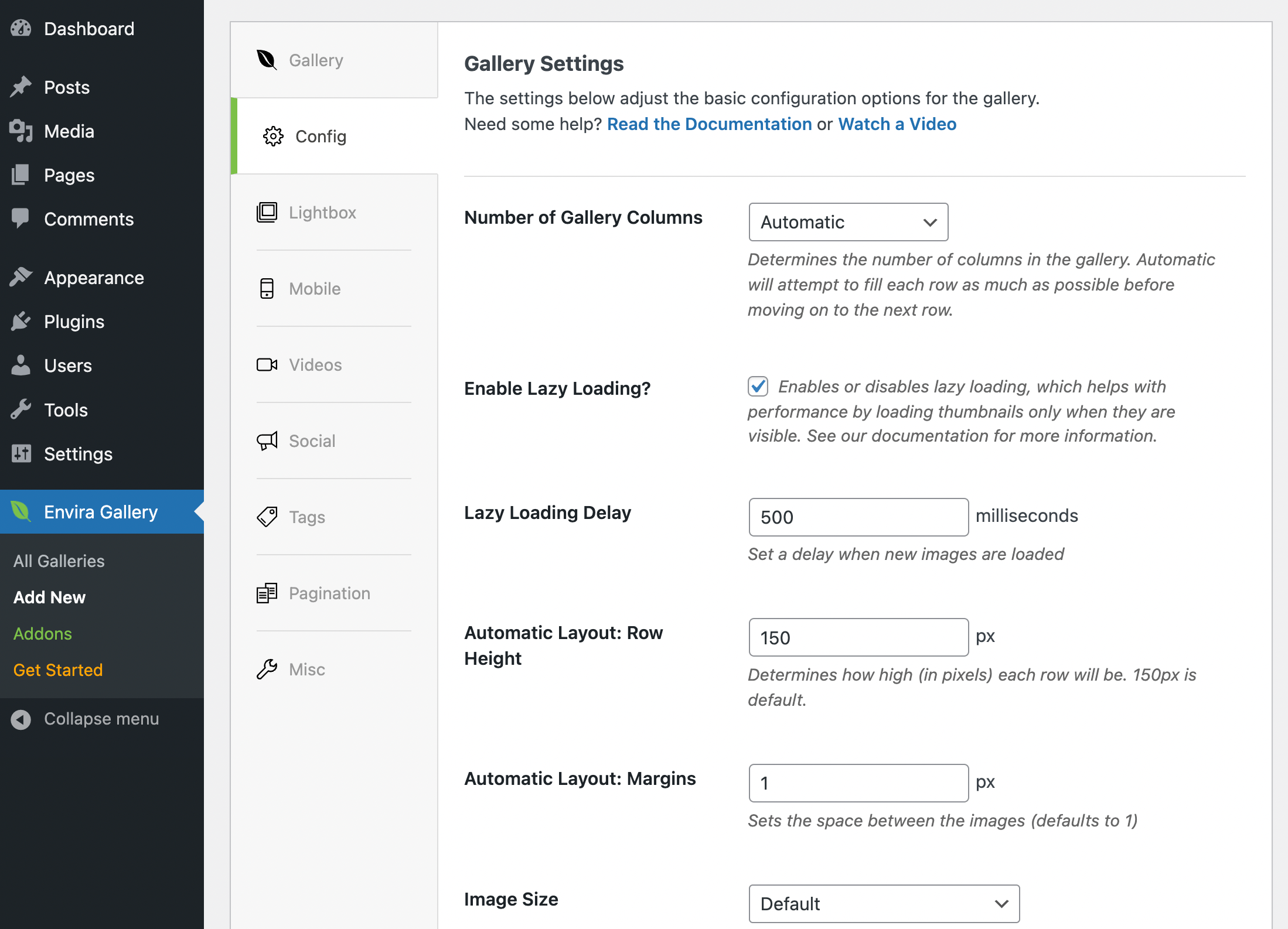The image size is (1288, 929).
Task: Click the Gallery leaf icon
Action: click(267, 60)
